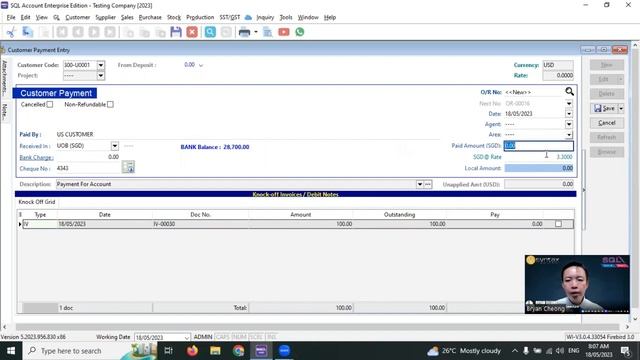
Task: Click the Description ellipsis button
Action: 428,184
